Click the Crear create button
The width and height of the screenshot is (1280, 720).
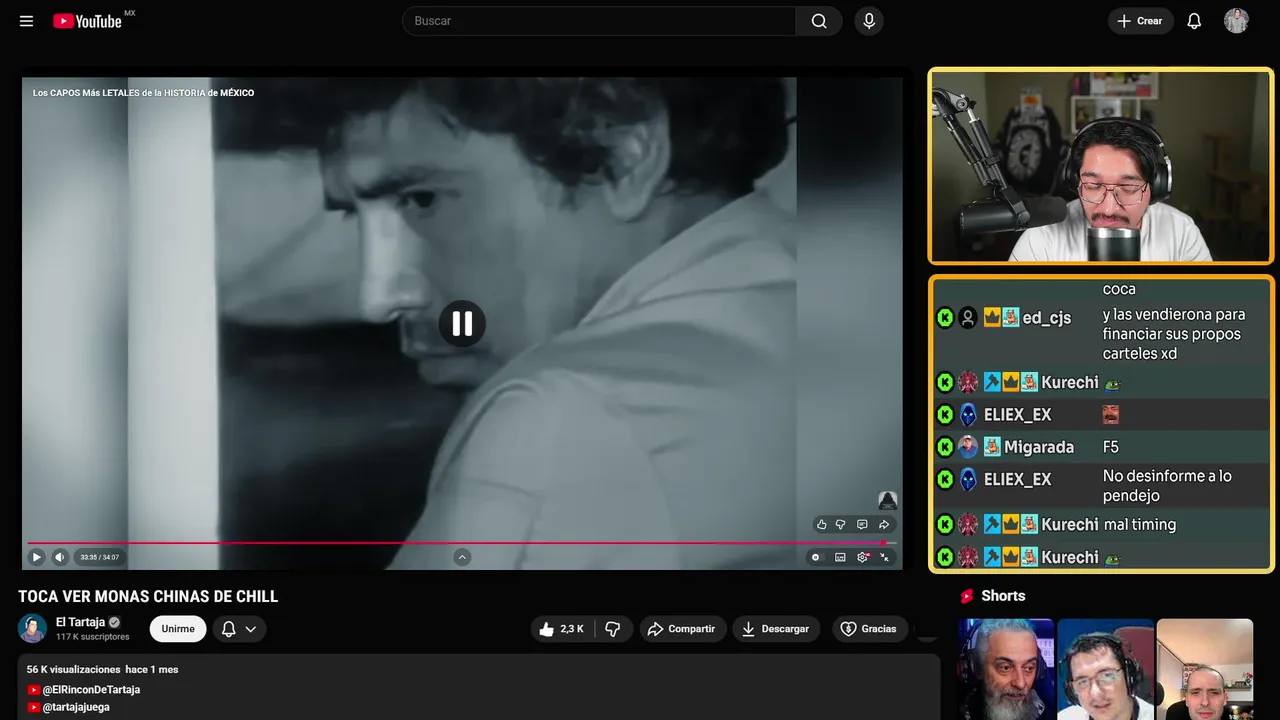coord(1140,21)
